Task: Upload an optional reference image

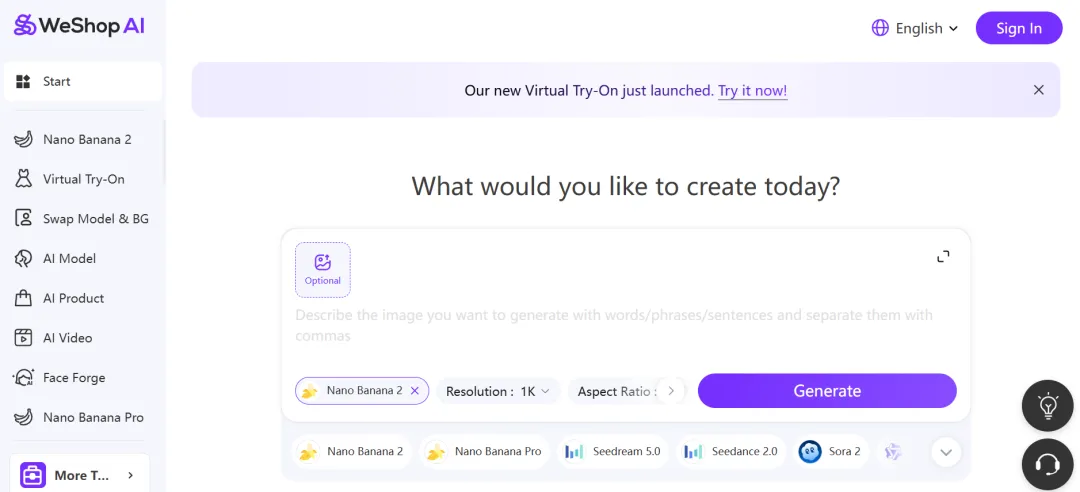Action: (322, 269)
